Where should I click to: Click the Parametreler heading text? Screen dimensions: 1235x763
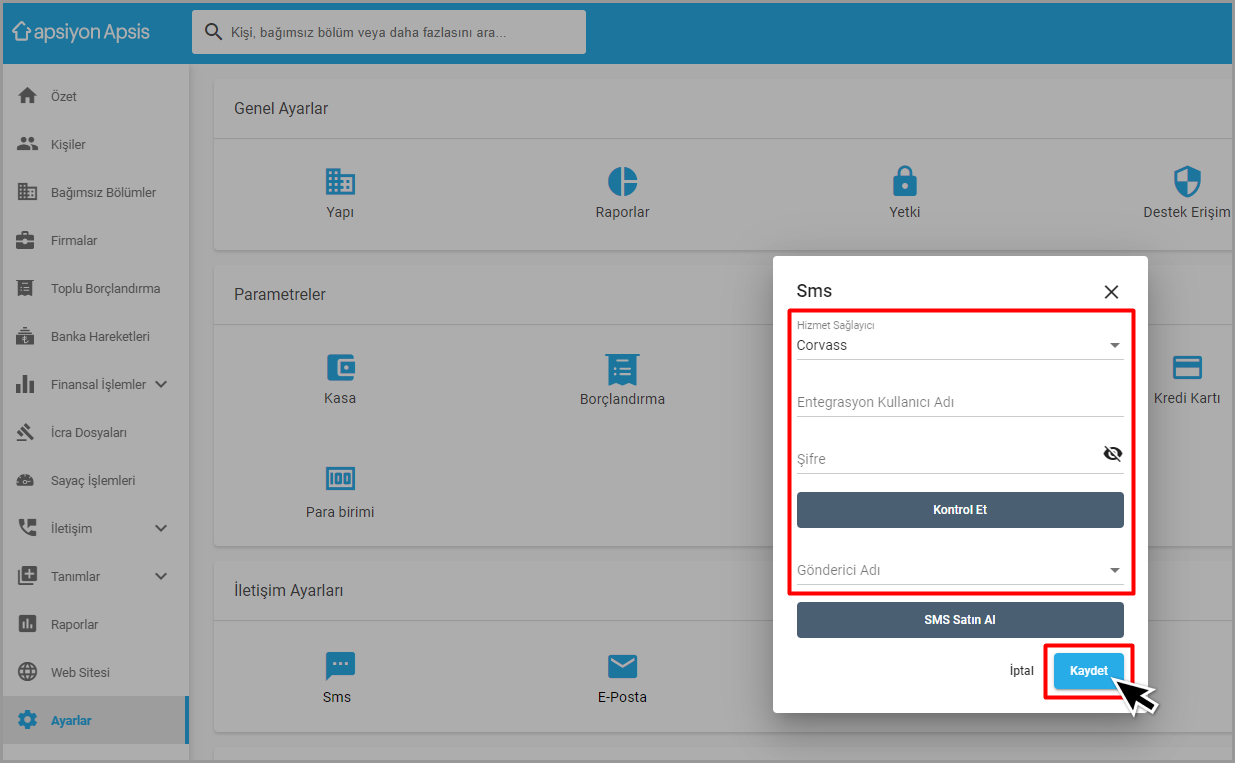point(280,294)
